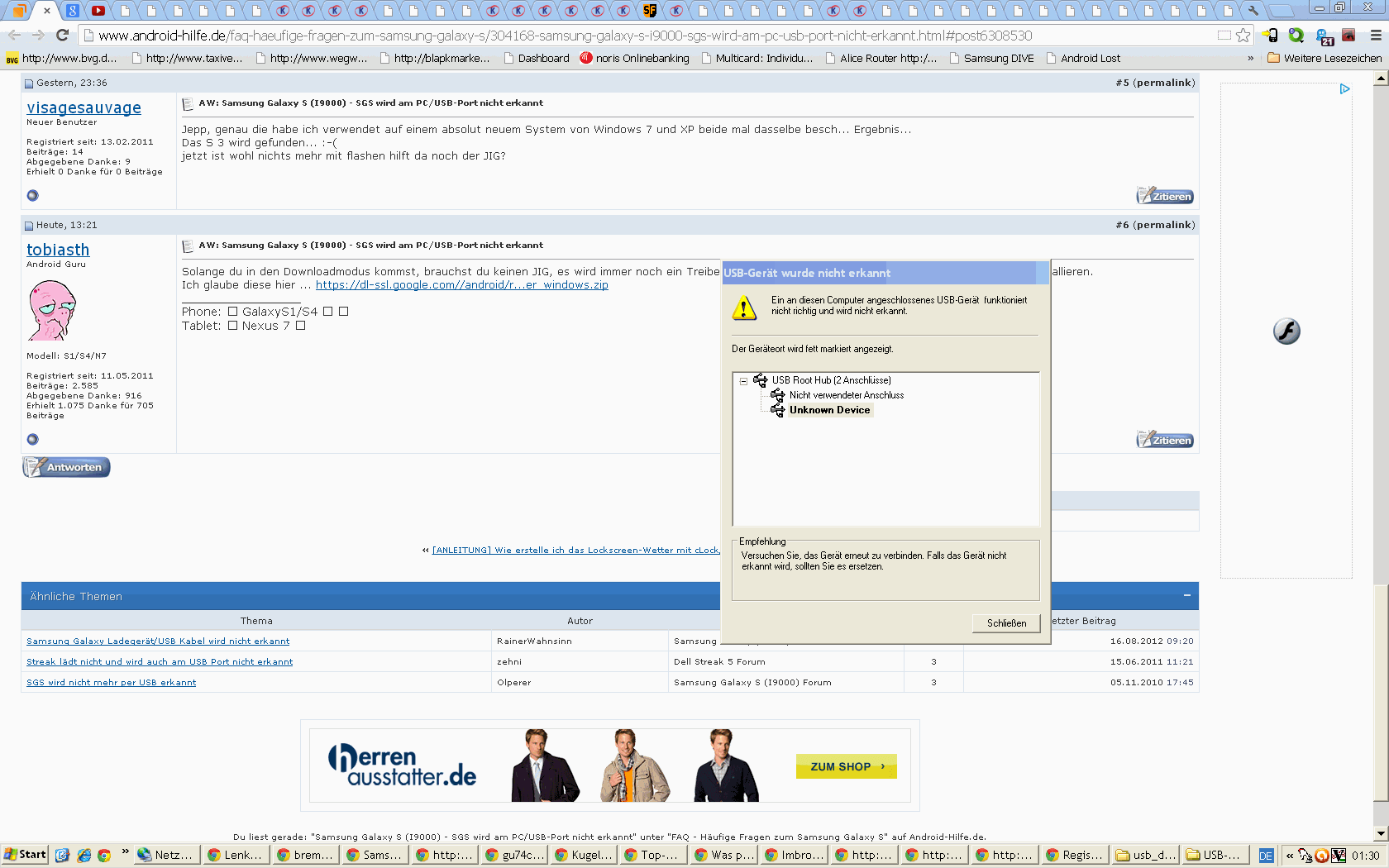Viewport: 1389px width, 868px height.
Task: Click the herrenausstatter.de ad logo
Action: tap(402, 765)
